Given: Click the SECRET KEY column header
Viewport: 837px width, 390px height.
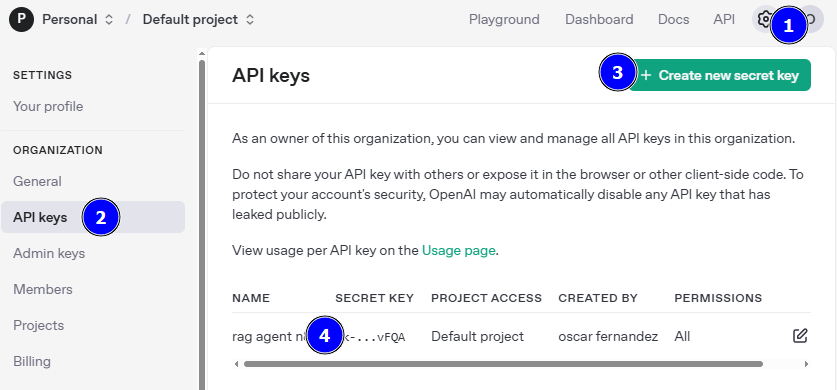Looking at the screenshot, I should tap(374, 298).
